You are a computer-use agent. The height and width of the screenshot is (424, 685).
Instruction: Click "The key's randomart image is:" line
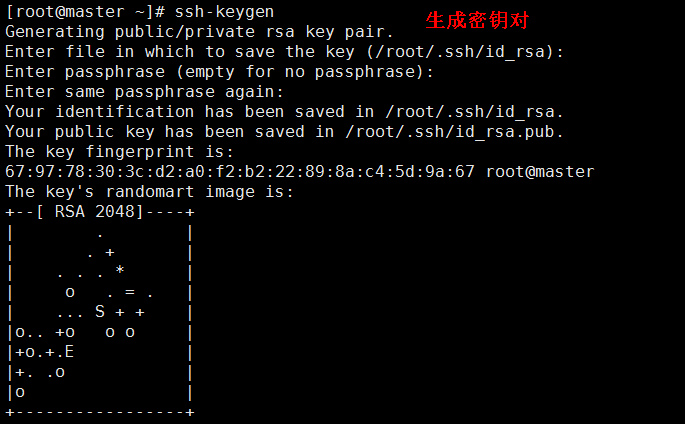149,192
